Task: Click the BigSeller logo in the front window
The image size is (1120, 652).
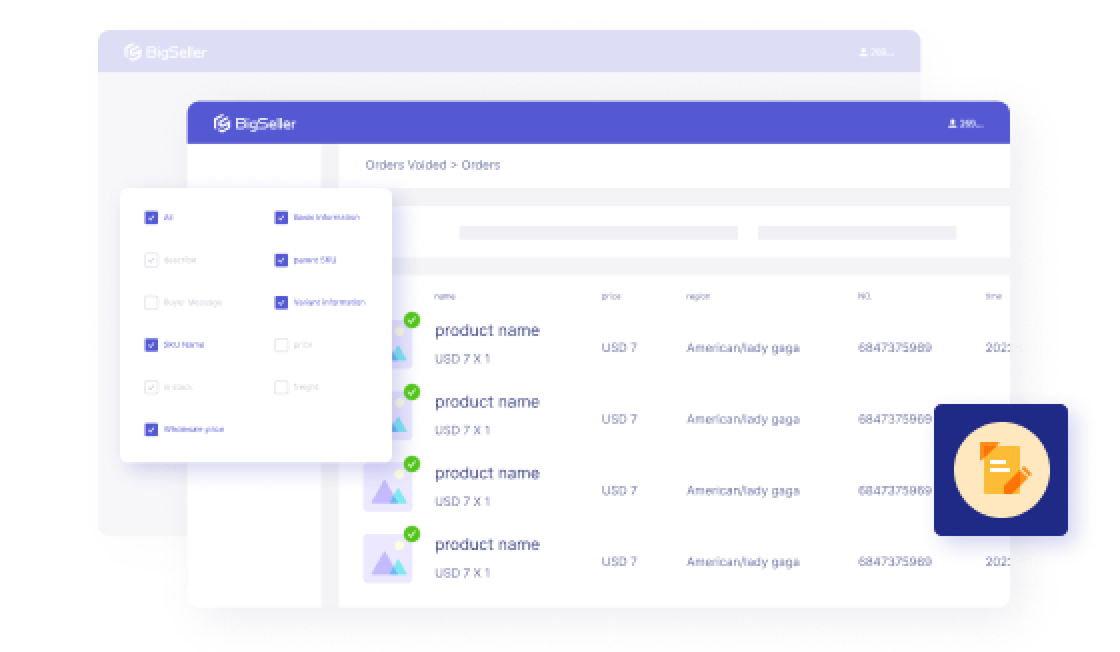Action: coord(254,124)
